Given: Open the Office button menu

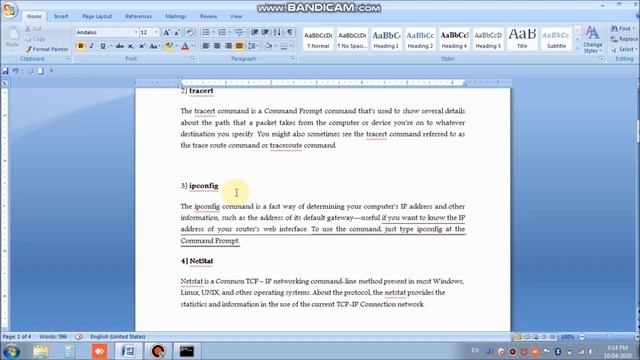Looking at the screenshot, I should (x=9, y=10).
